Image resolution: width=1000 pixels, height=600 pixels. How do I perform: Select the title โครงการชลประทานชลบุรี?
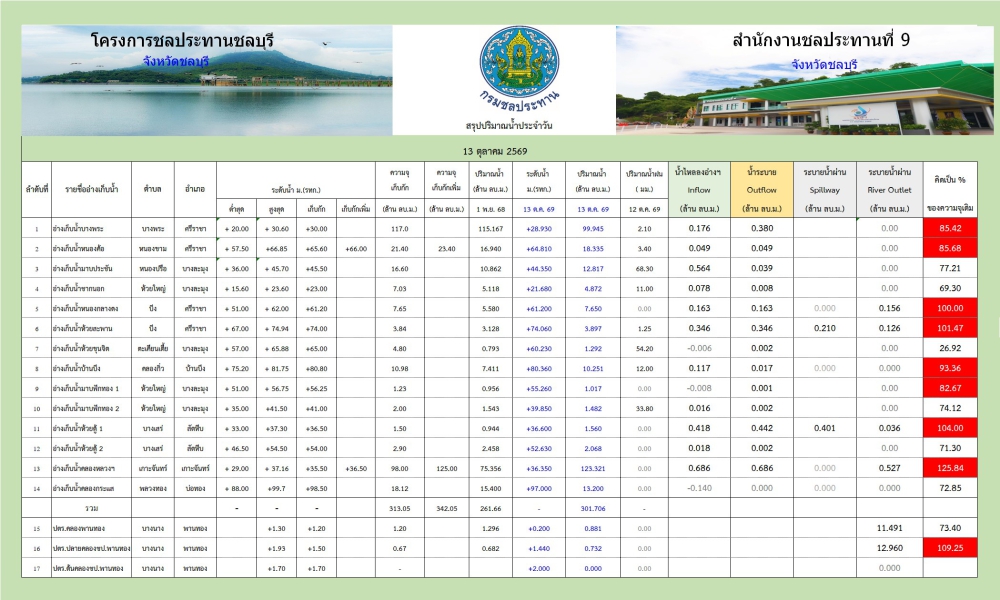182,41
